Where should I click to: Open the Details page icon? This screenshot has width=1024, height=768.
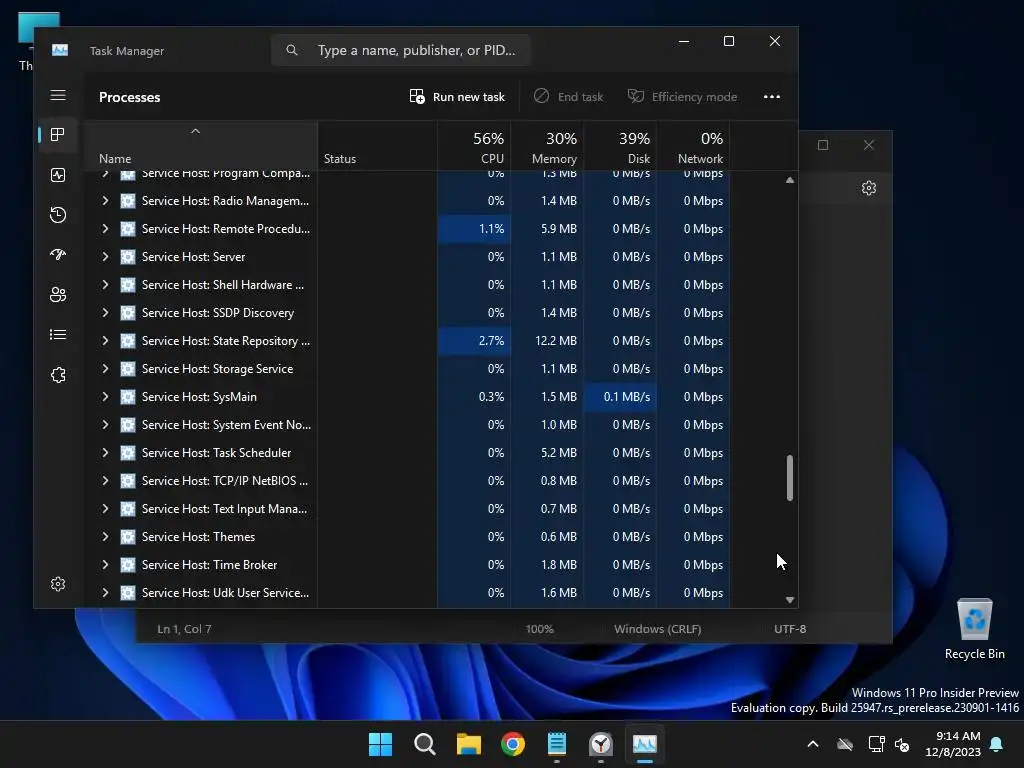tap(58, 334)
